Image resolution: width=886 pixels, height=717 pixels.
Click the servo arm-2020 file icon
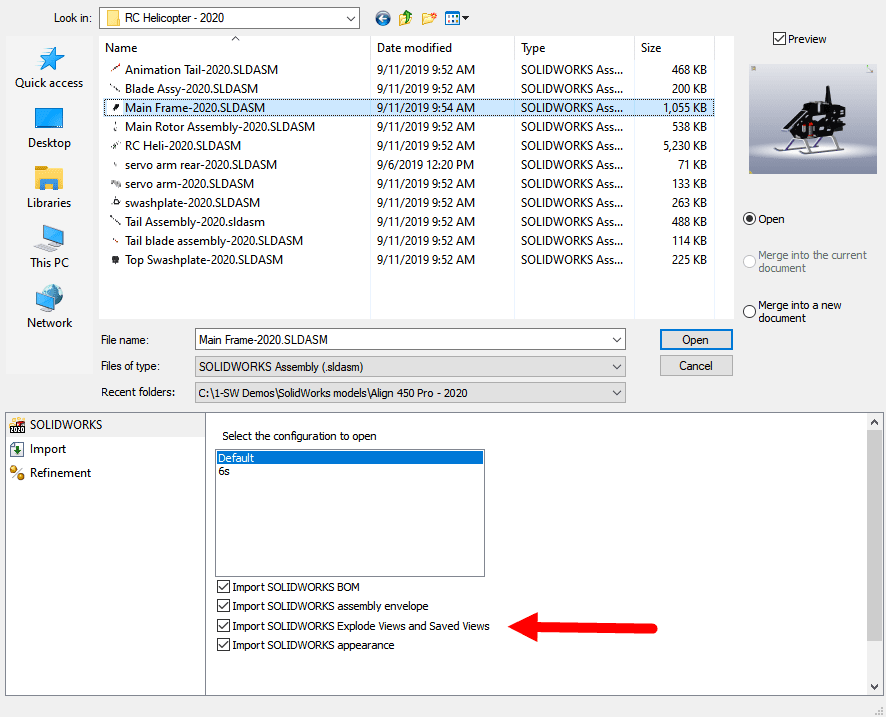(x=115, y=184)
